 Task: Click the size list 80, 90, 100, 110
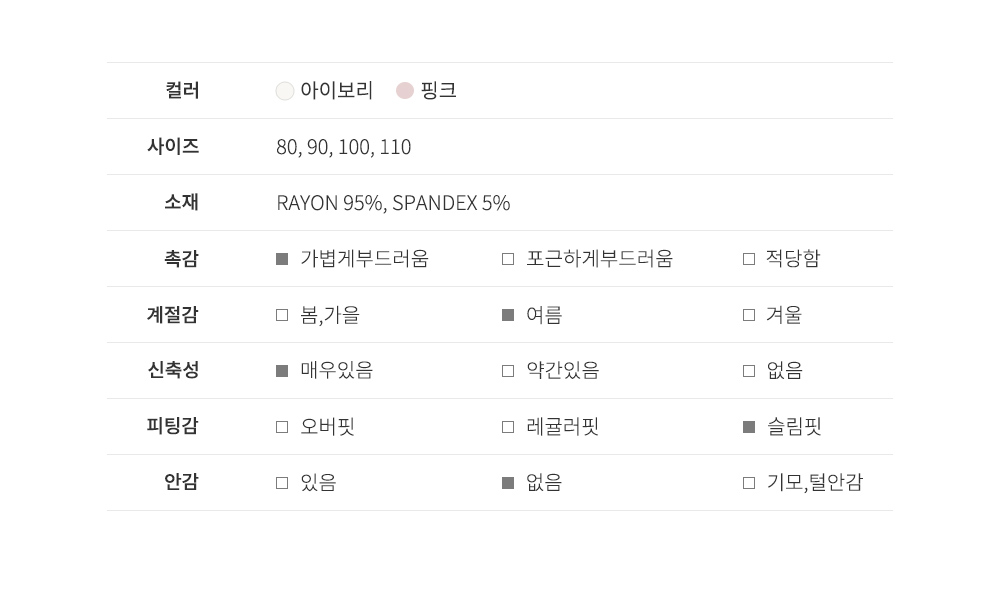(x=343, y=147)
